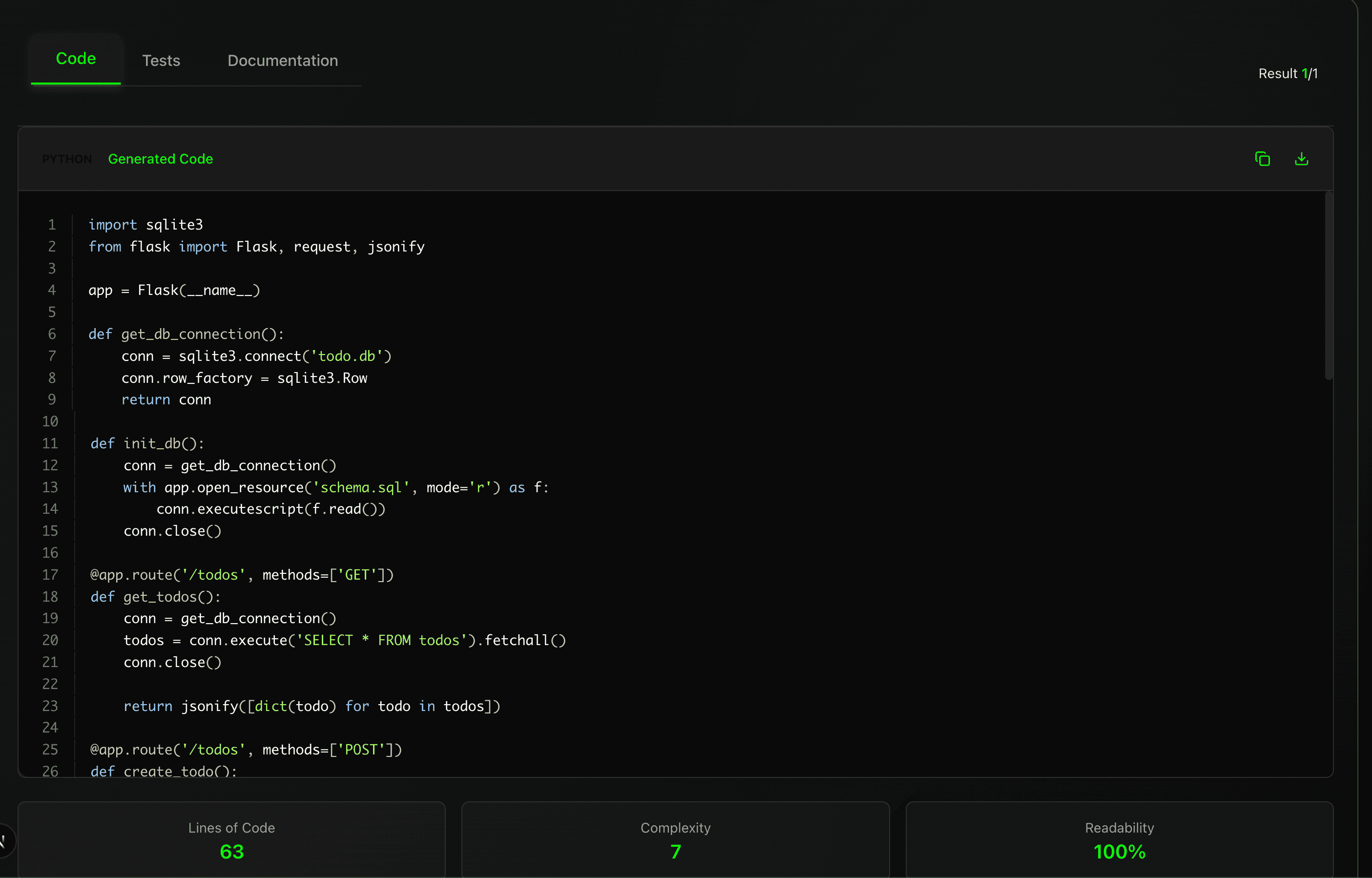Click the Readability 100% card

(1118, 838)
